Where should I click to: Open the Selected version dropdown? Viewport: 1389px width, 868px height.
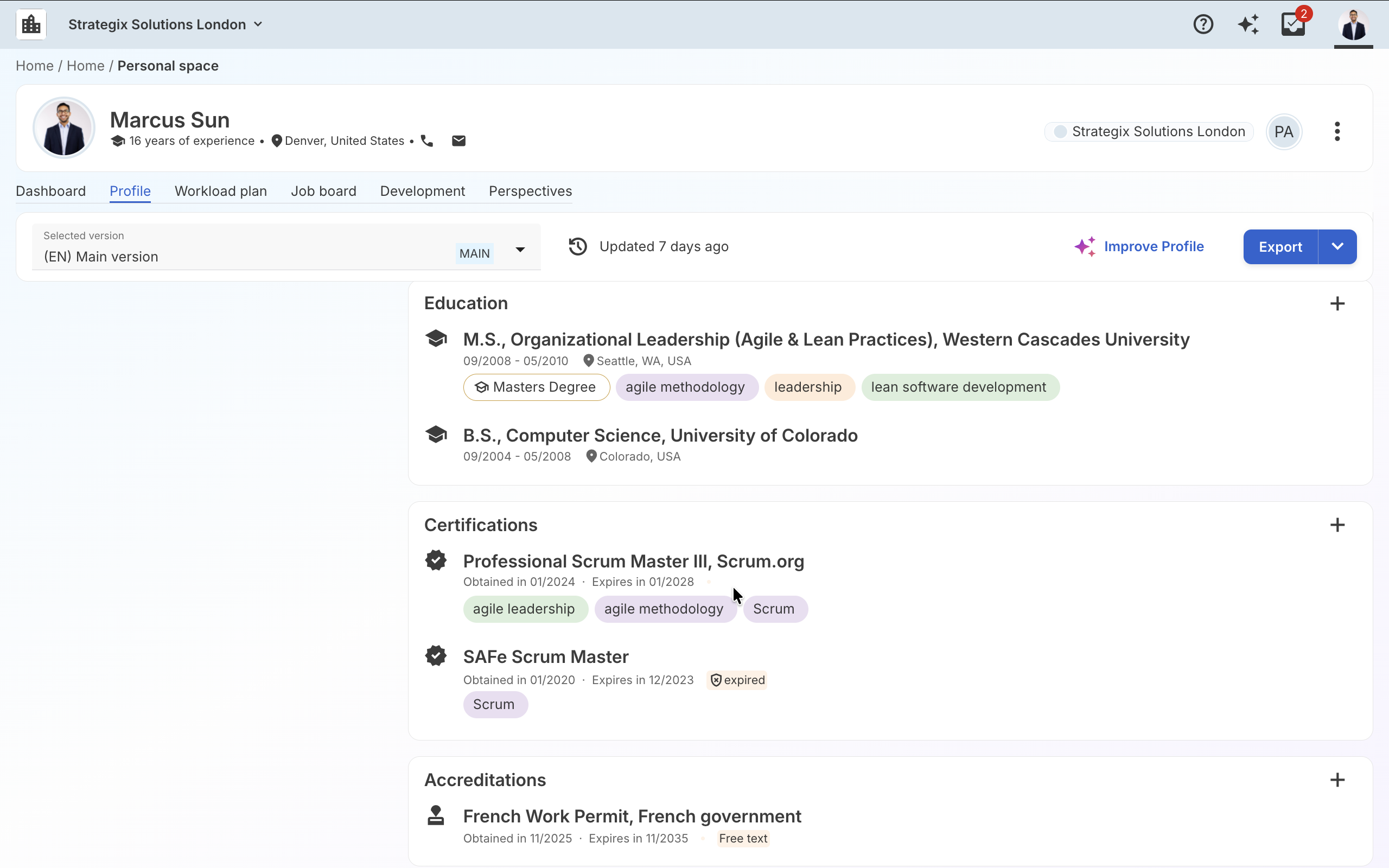tap(519, 249)
